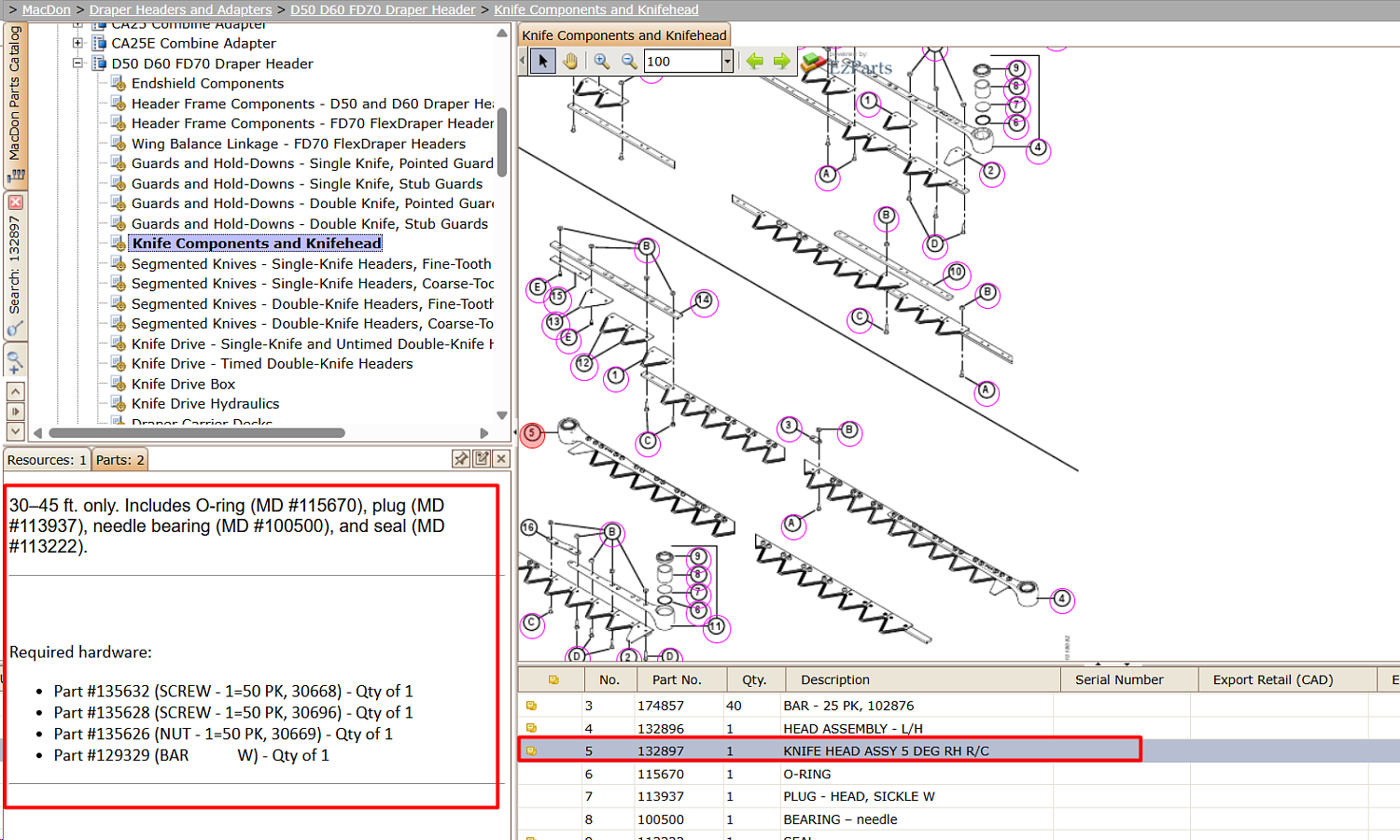The width and height of the screenshot is (1400, 840).
Task: Open Knife Drive - Timed Double-Knife Headers
Action: coord(272,364)
